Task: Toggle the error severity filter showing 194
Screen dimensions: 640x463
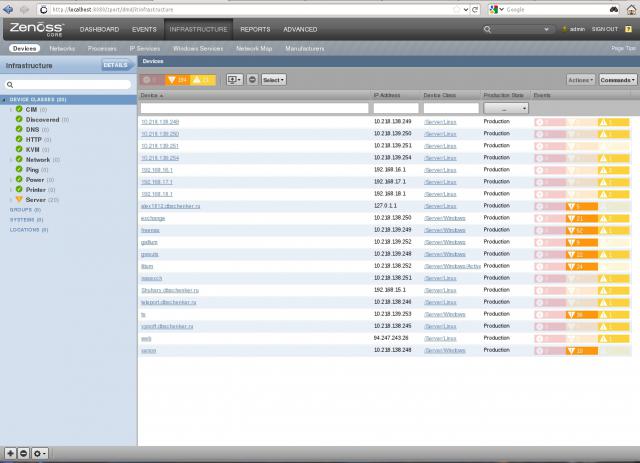Action: point(177,80)
